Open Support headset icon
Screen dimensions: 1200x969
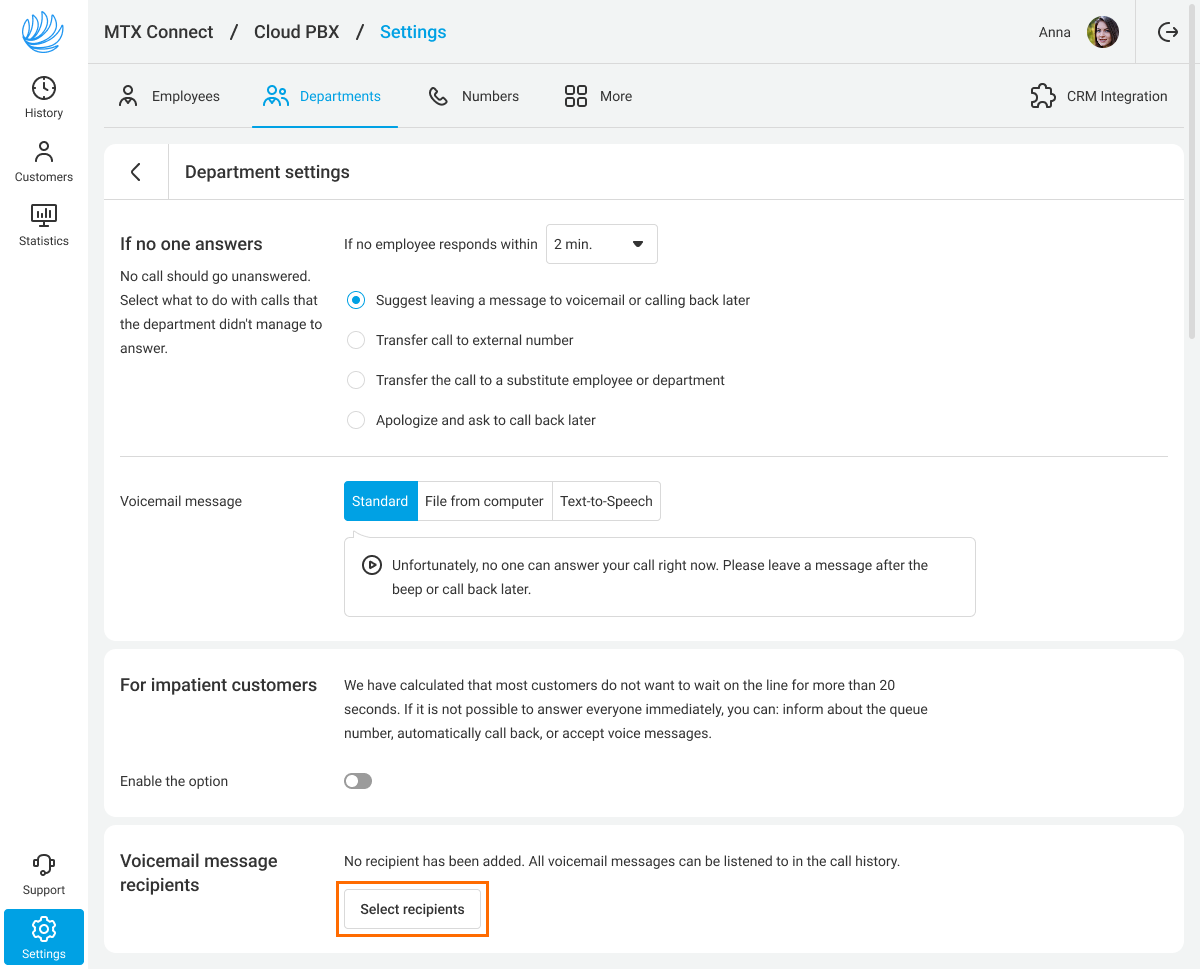[x=44, y=864]
